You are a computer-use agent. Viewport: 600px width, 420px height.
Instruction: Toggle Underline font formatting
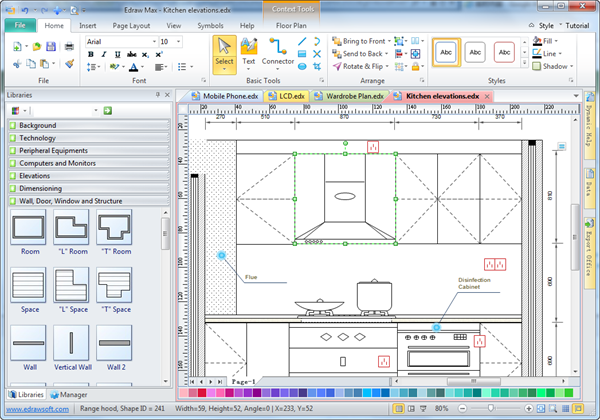(x=116, y=55)
